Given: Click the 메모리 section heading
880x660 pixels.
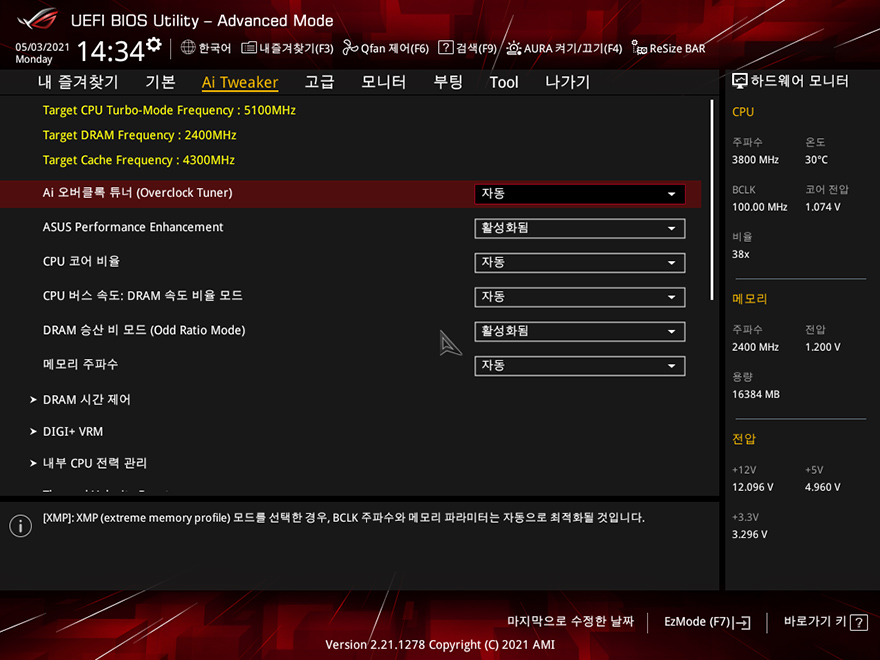Looking at the screenshot, I should 749,299.
